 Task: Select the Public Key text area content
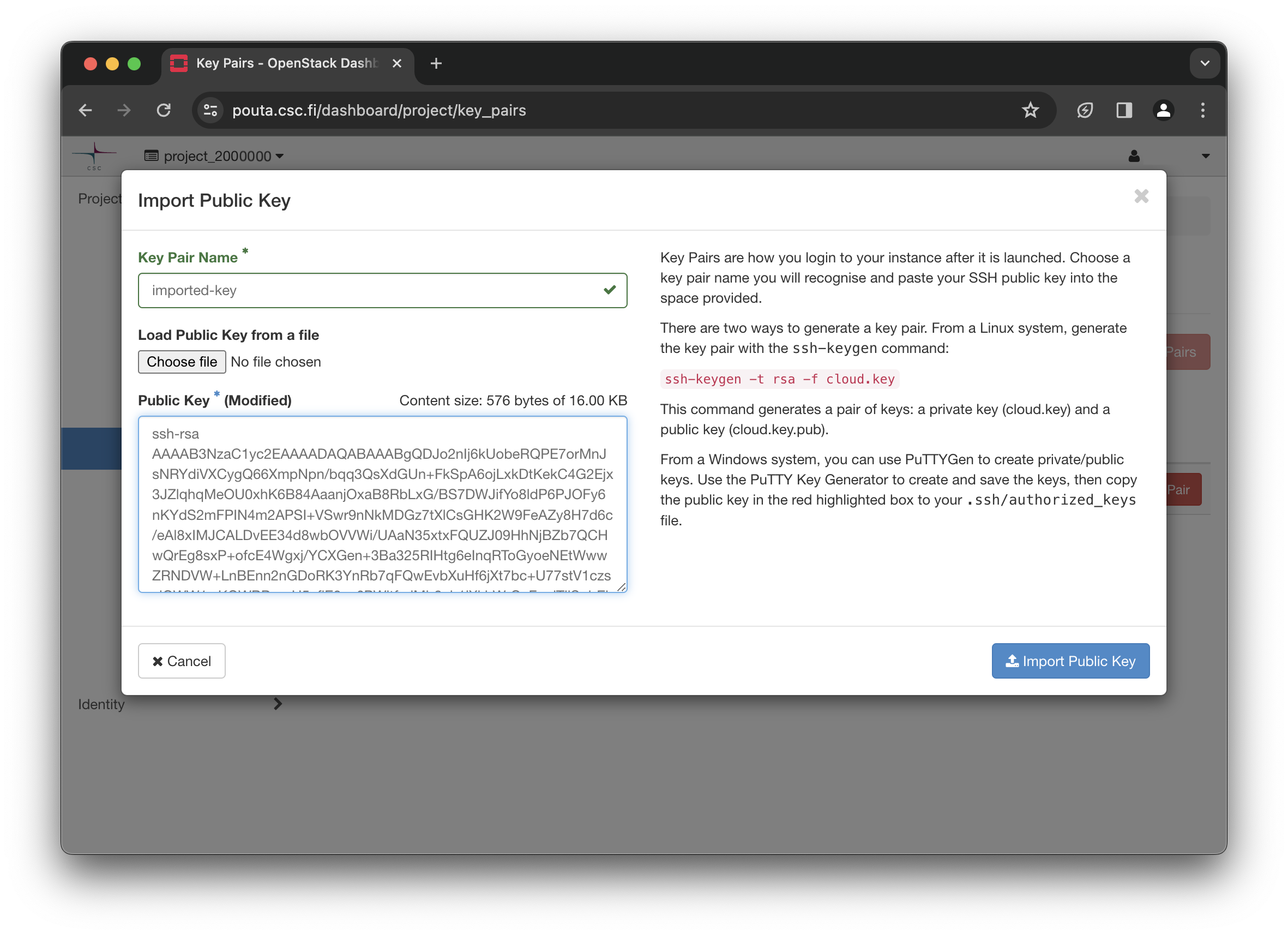point(383,505)
